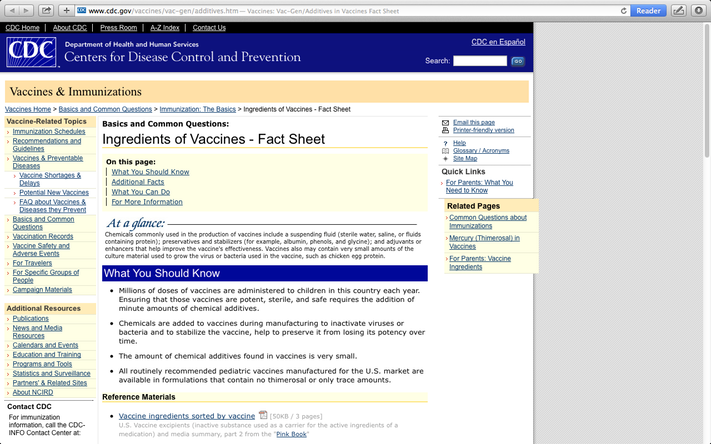This screenshot has width=711, height=444.
Task: Open Email this page link
Action: coord(474,122)
